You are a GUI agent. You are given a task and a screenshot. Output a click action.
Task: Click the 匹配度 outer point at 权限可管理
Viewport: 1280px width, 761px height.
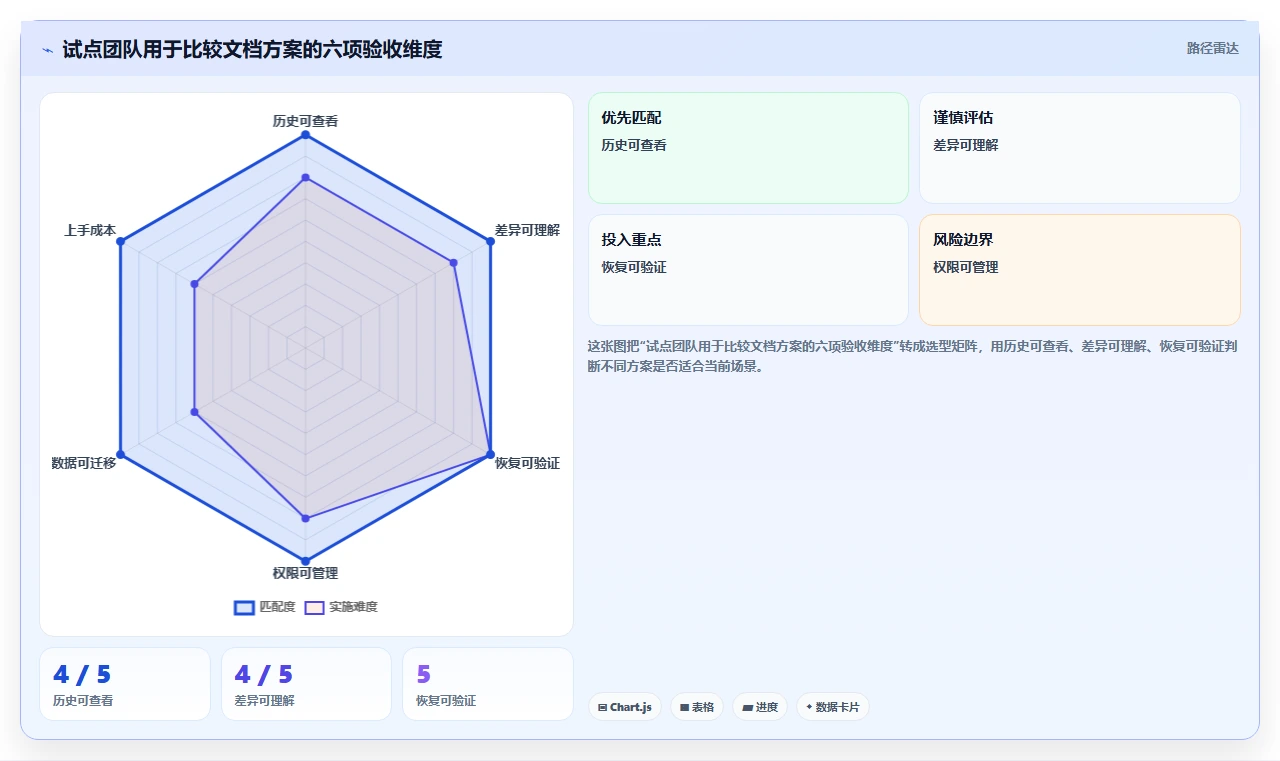click(x=306, y=561)
